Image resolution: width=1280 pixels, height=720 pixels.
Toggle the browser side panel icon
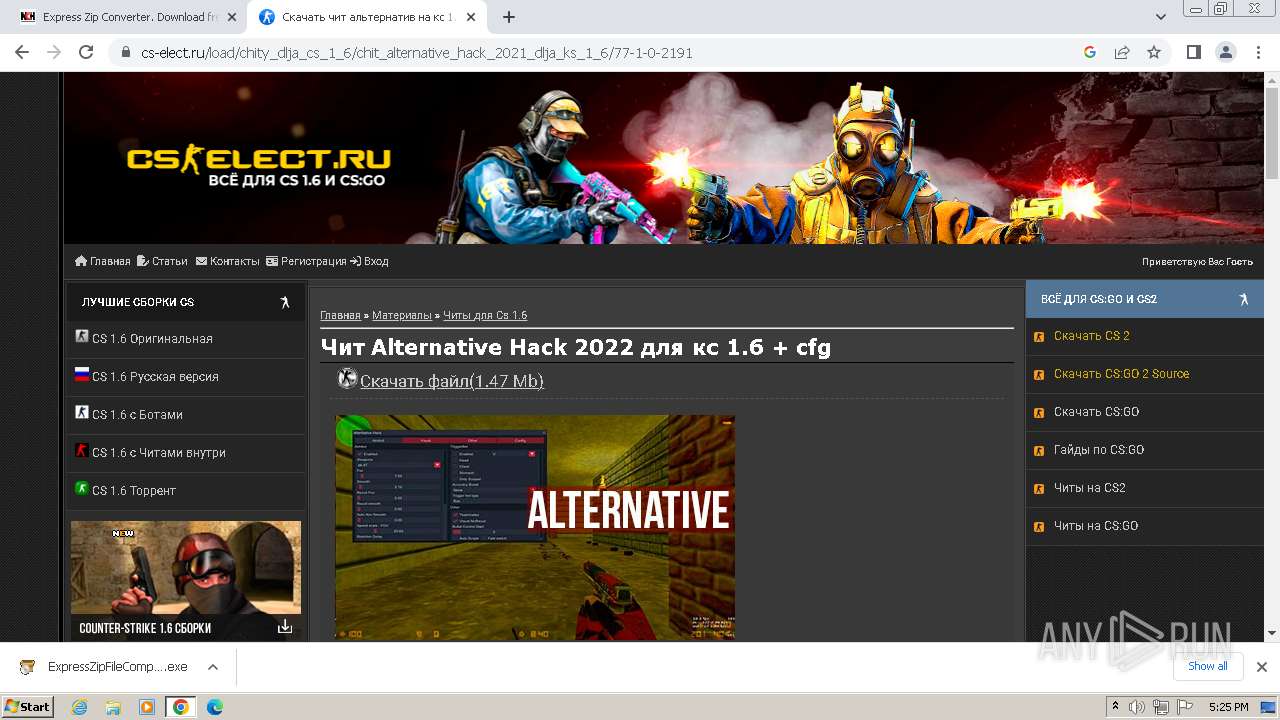(1193, 52)
